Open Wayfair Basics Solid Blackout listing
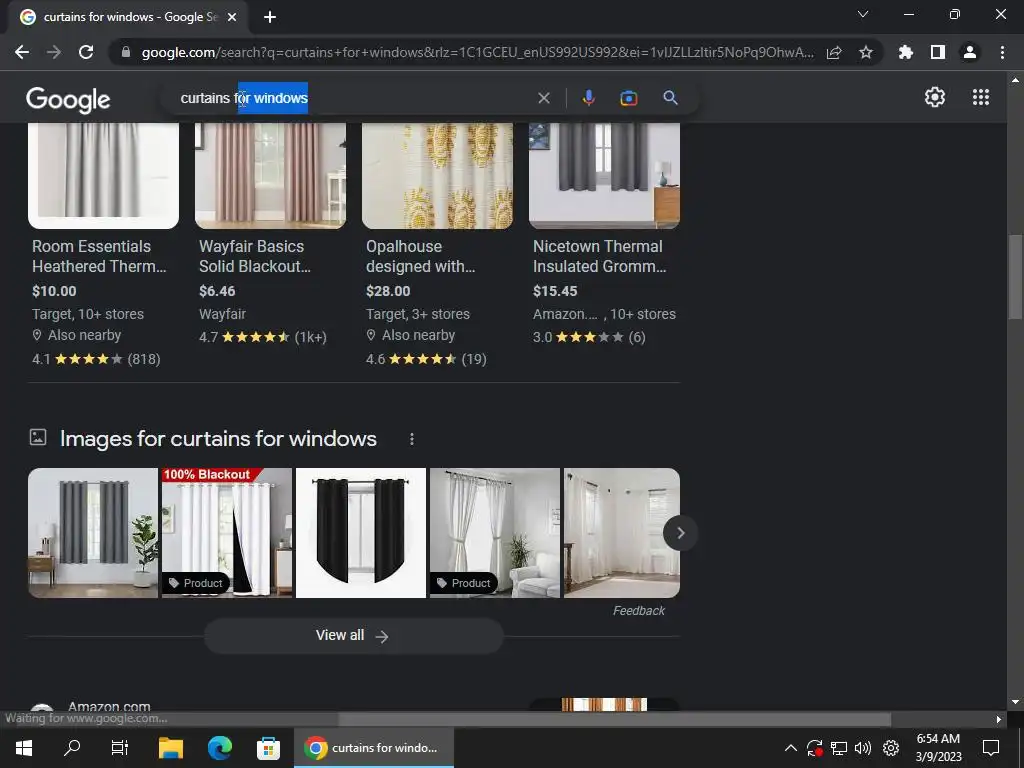The image size is (1024, 768). (255, 256)
